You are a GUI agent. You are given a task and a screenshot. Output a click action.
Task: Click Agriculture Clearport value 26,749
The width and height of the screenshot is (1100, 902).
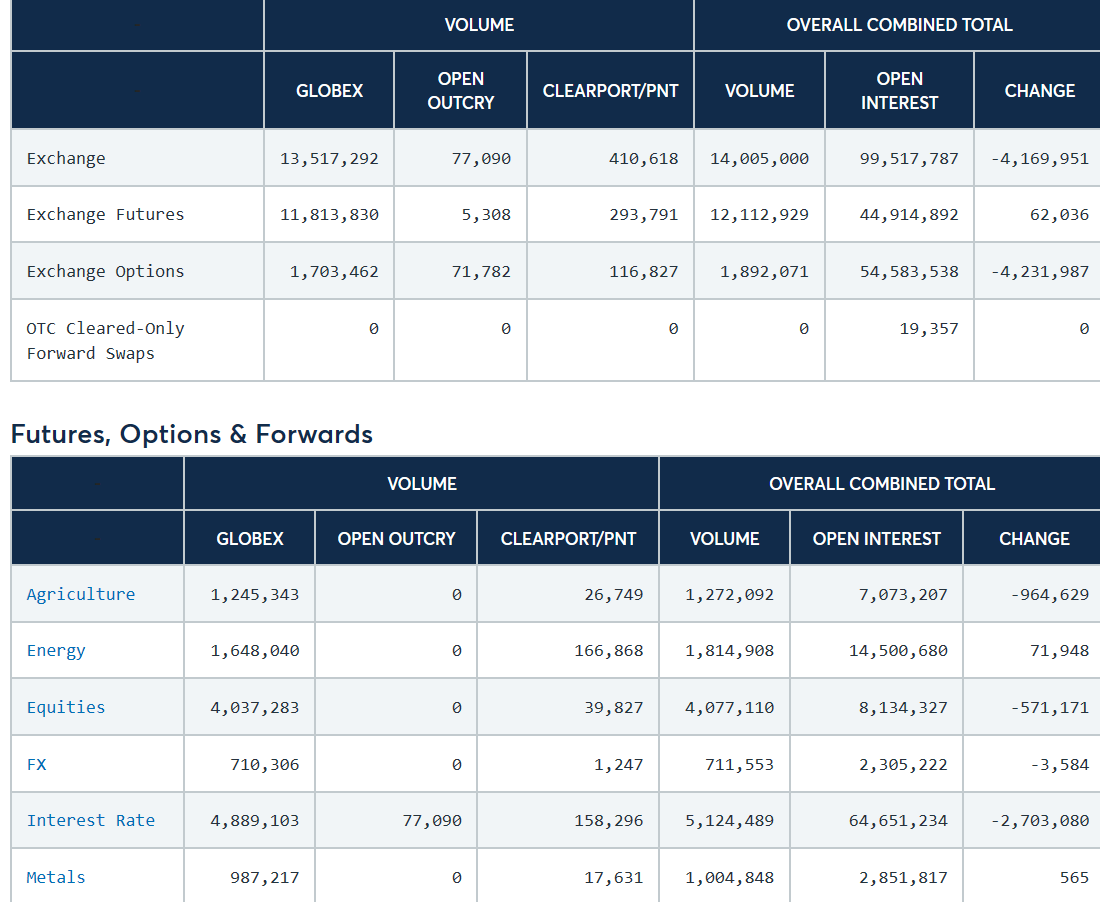coord(614,595)
